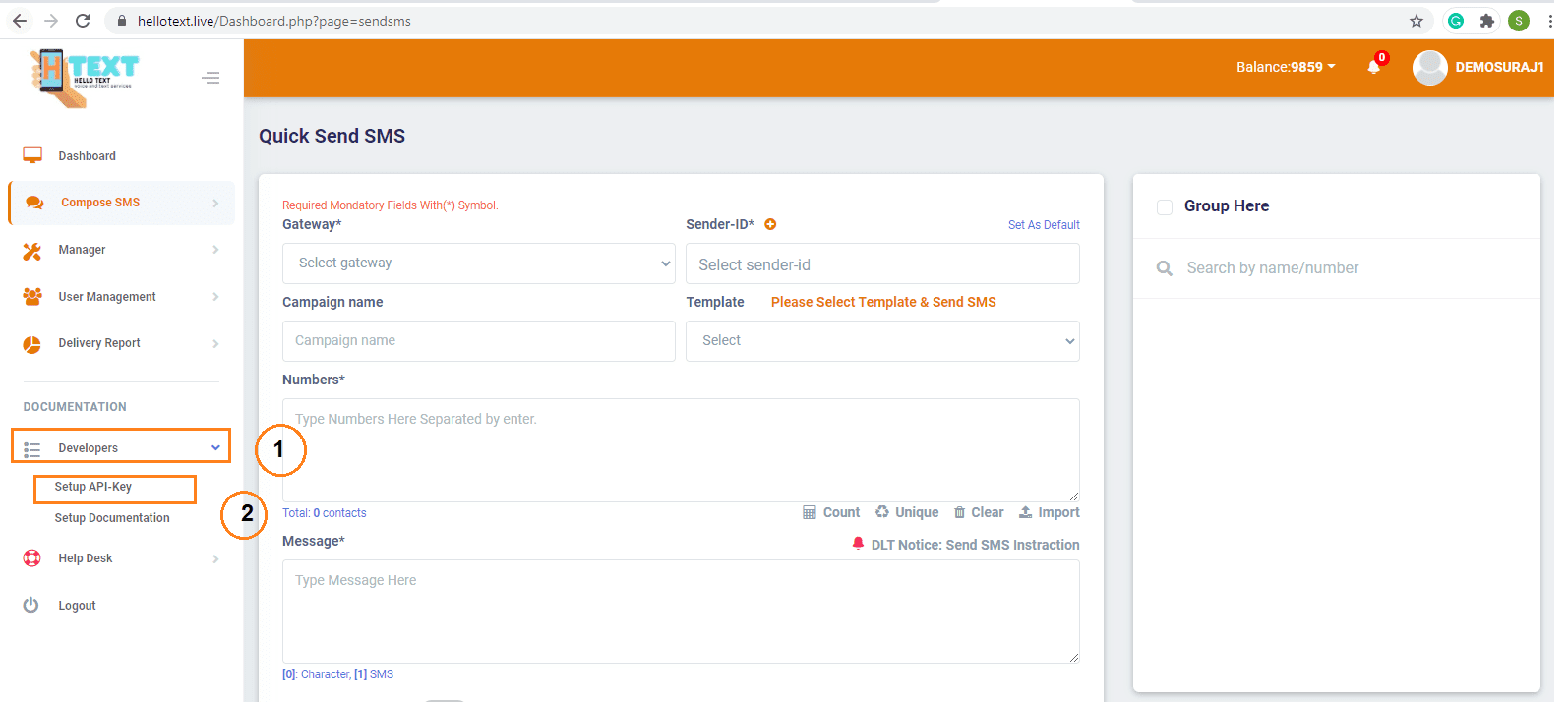Click the hamburger menu icon to collapse sidebar
This screenshot has height=702, width=1568.
tap(211, 78)
